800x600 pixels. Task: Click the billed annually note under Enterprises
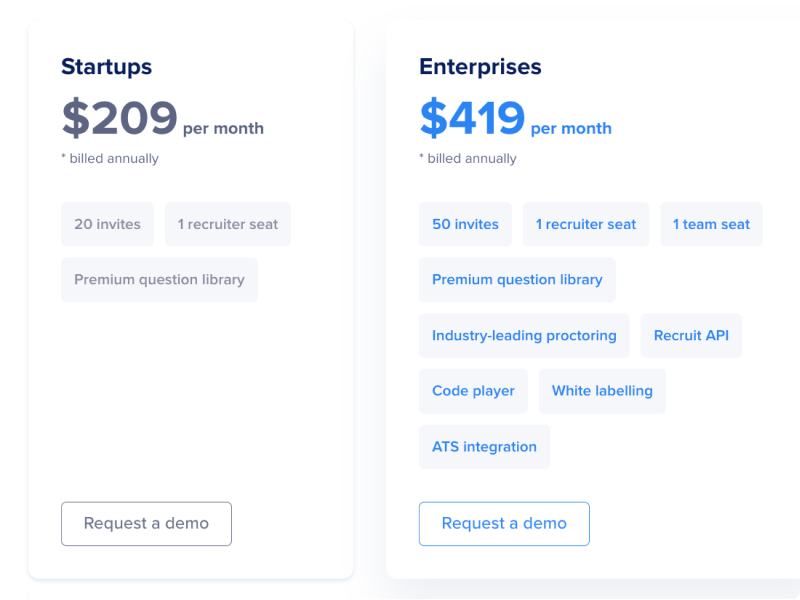[467, 158]
